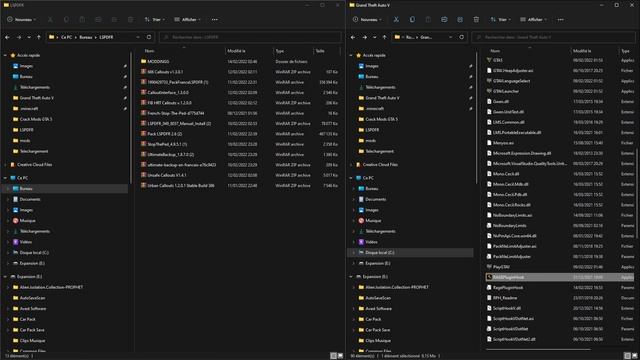This screenshot has width=640, height=360.
Task: Select Unsafe Callouts V1.4.1 archive
Action: (x=167, y=175)
